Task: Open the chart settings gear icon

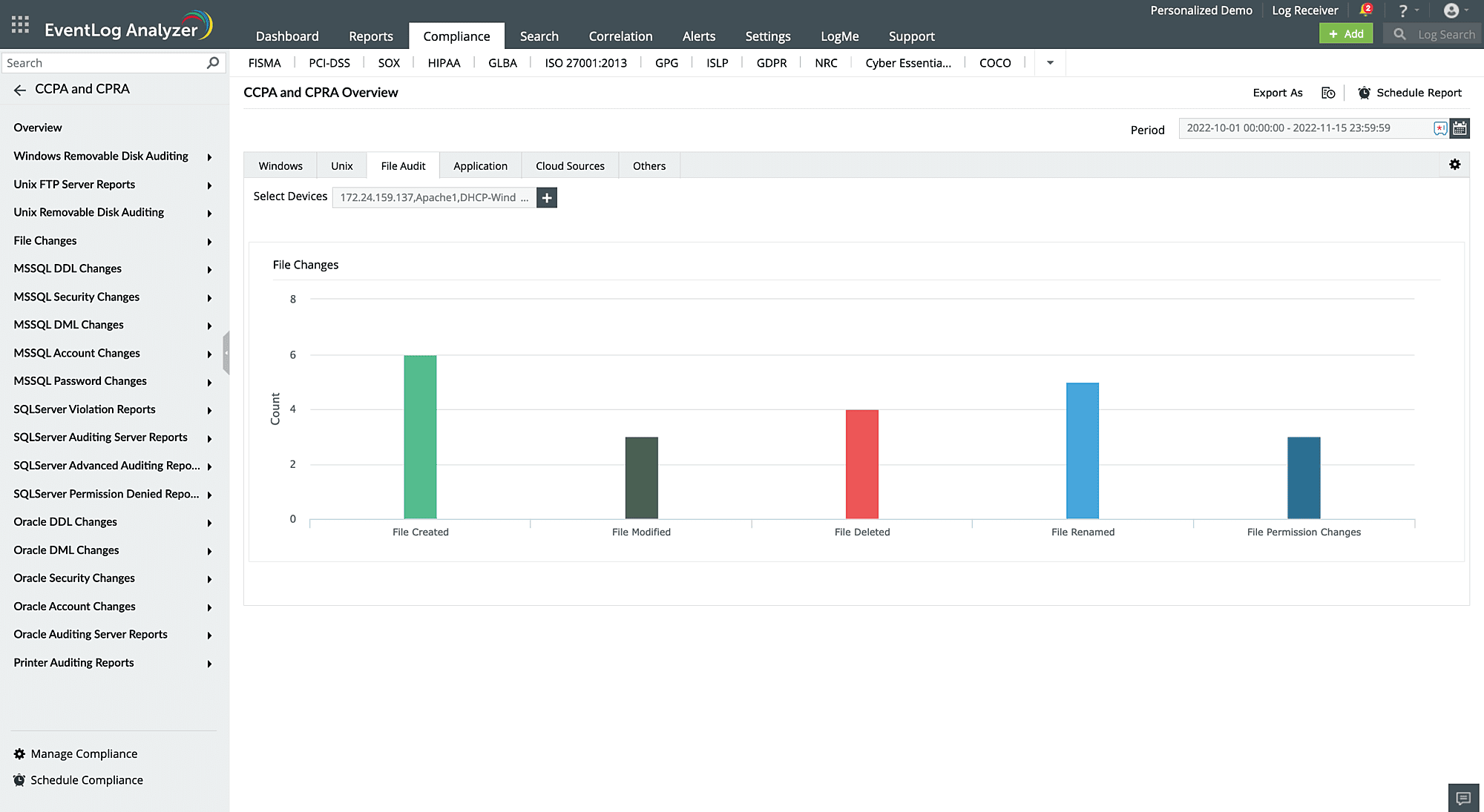Action: click(1454, 165)
